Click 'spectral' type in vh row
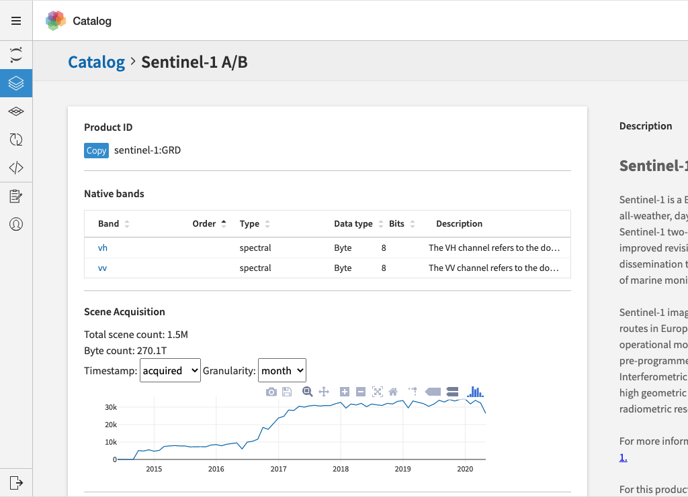 pos(255,248)
